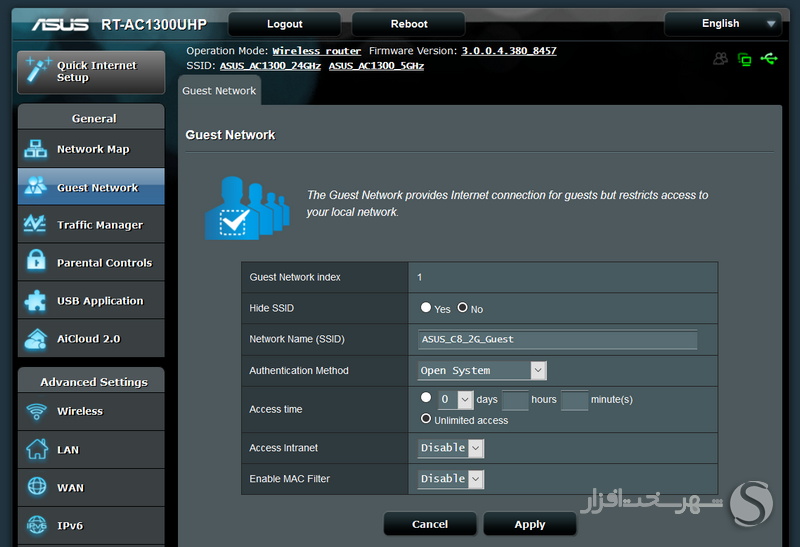This screenshot has height=547, width=800.
Task: Open the Access Intranet dropdown
Action: (x=451, y=448)
